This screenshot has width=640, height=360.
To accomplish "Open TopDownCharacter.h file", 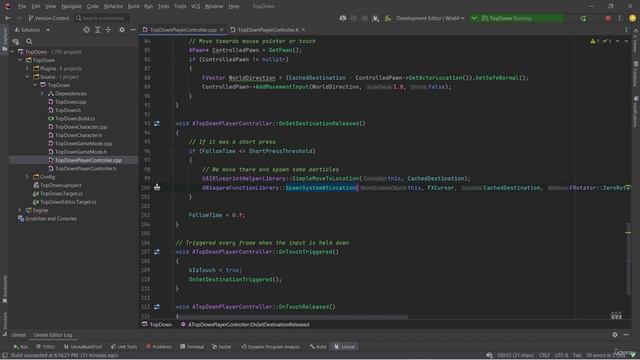I will click(78, 135).
